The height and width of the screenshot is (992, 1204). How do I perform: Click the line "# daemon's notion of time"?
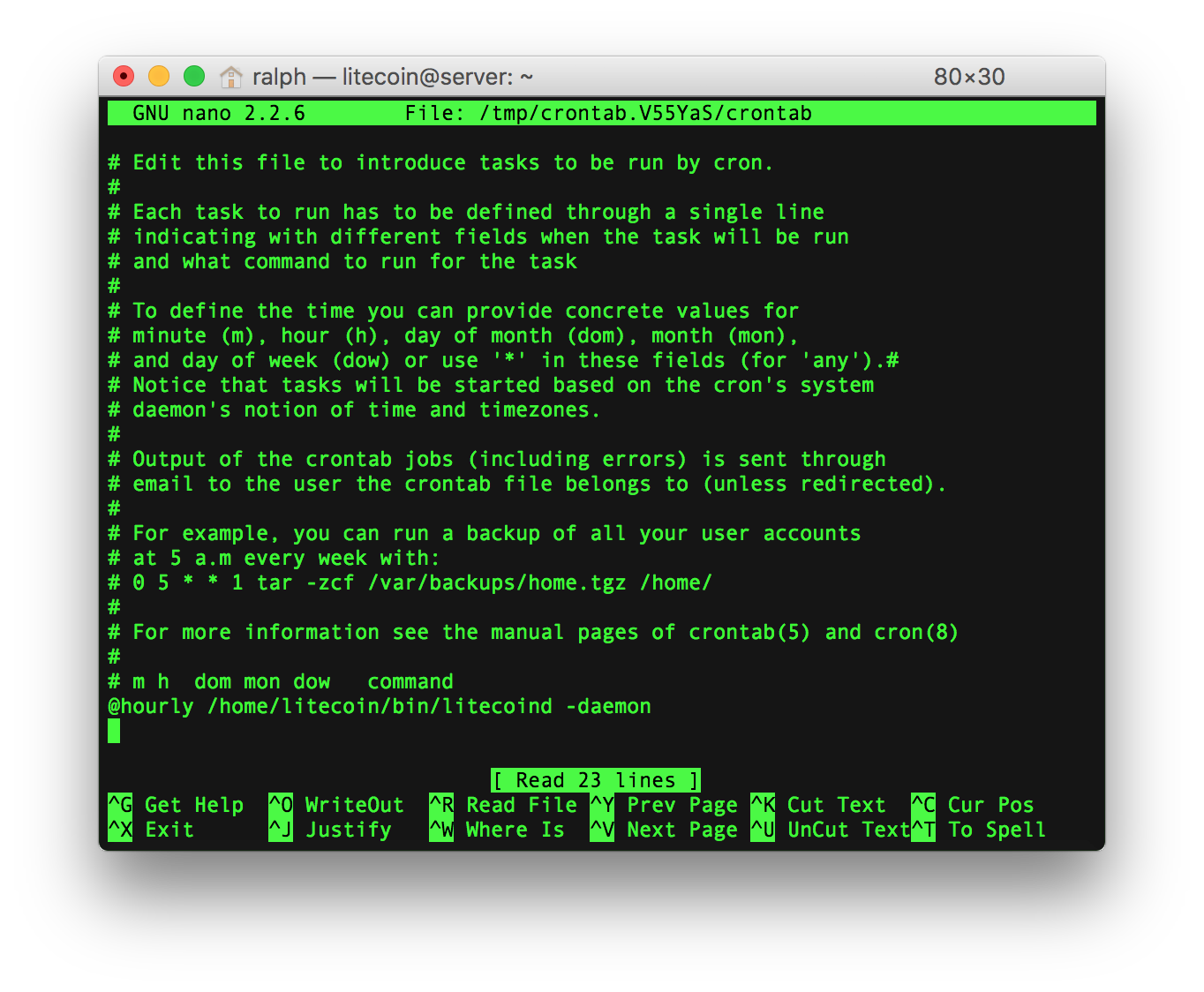click(354, 410)
